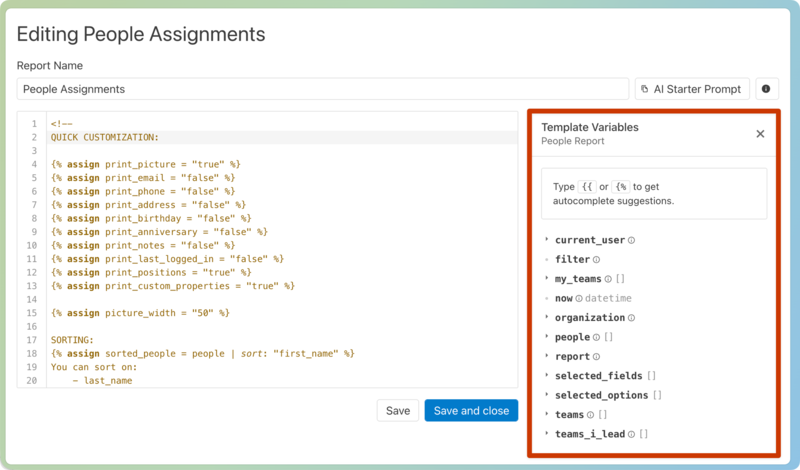800x470 pixels.
Task: Expand the selected_options variable arrow
Action: pos(546,394)
